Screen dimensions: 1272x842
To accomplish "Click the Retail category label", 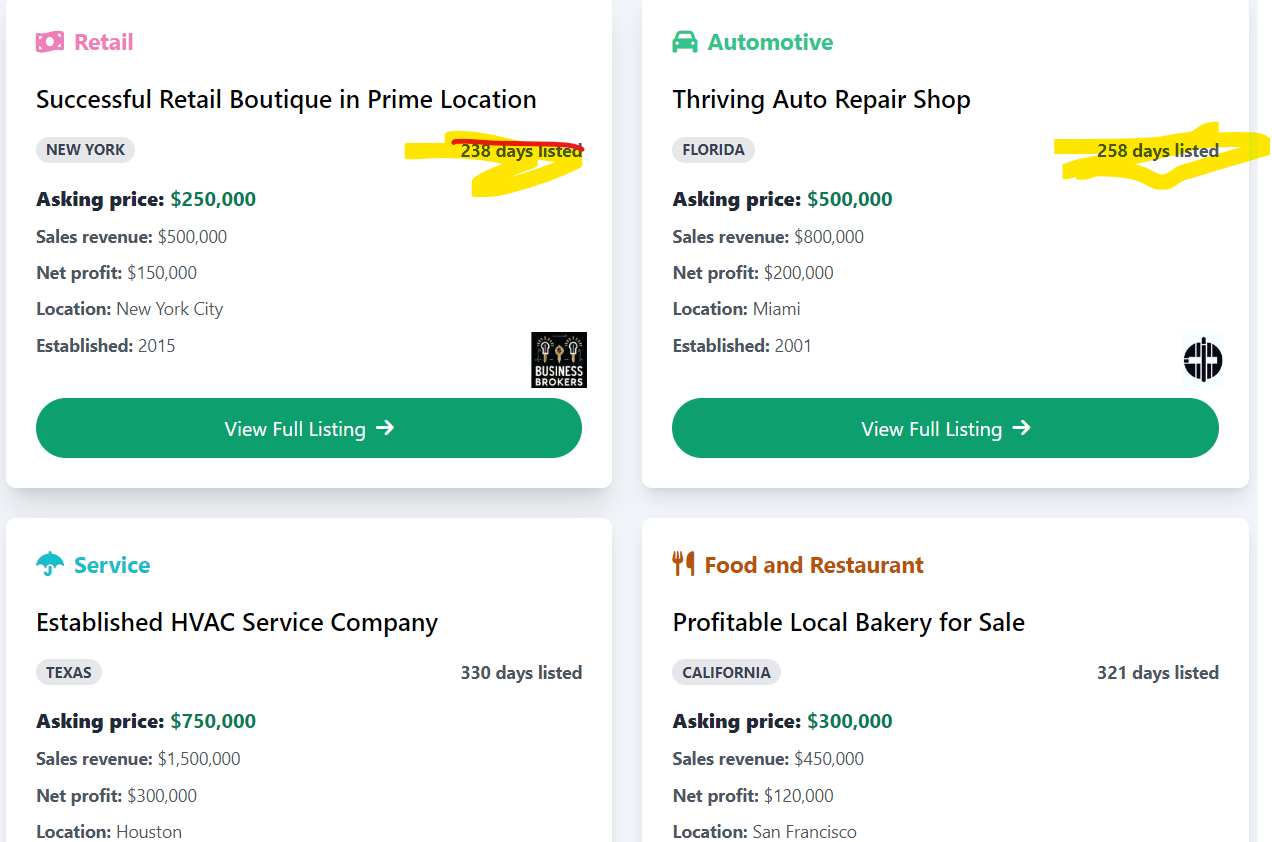I will pyautogui.click(x=103, y=42).
